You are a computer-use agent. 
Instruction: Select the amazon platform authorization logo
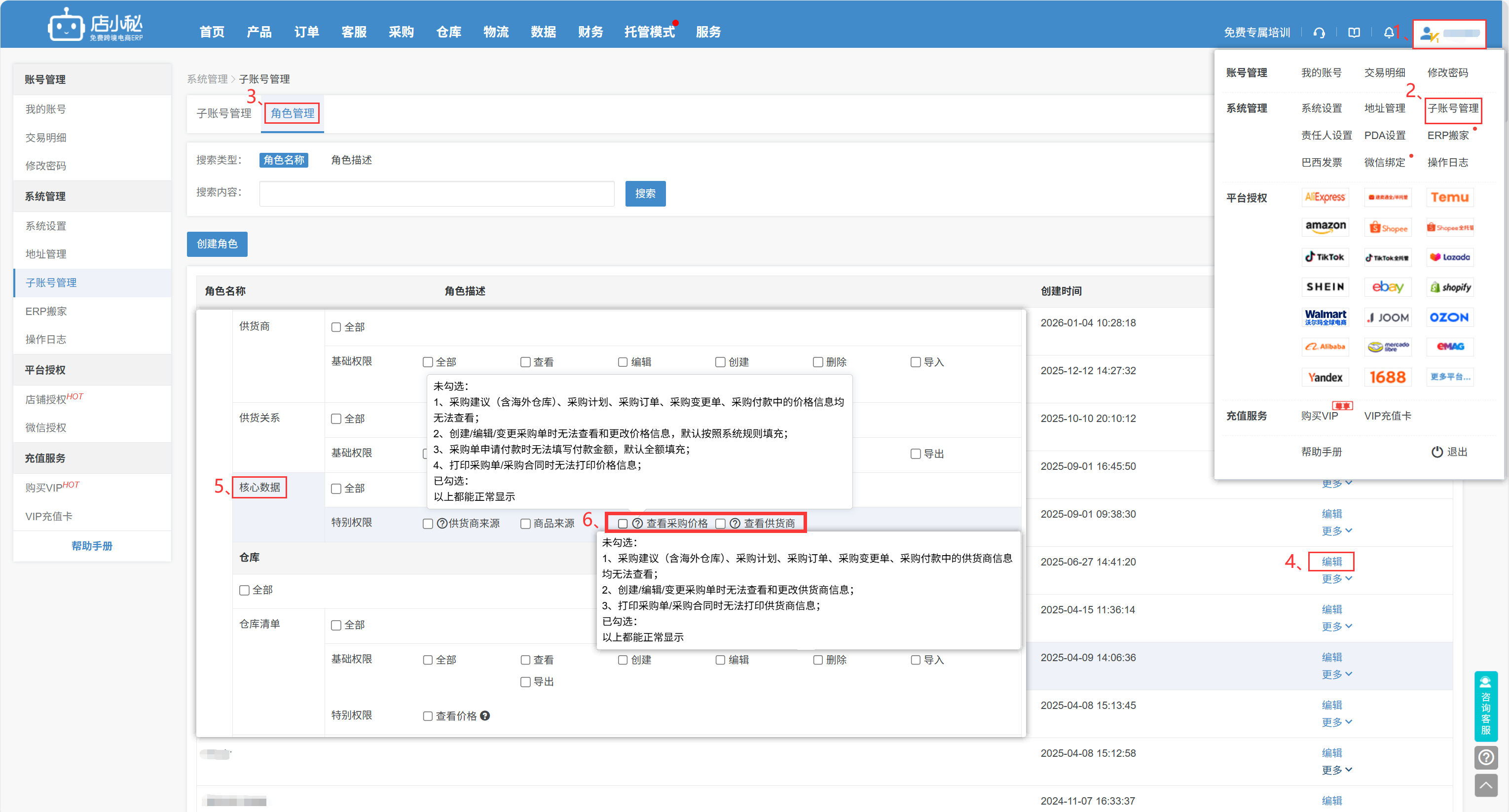(1325, 227)
